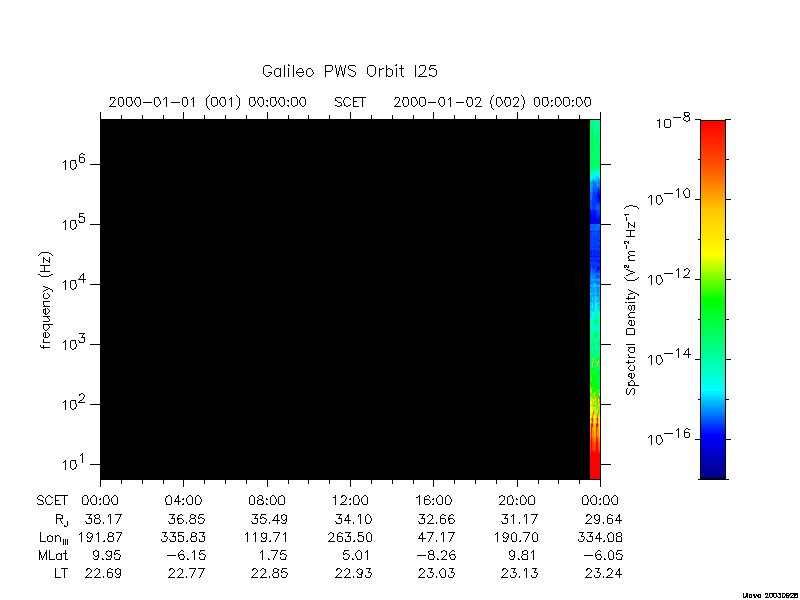The image size is (800, 600).
Task: Click the longitude value 263.50
Action: (x=350, y=537)
